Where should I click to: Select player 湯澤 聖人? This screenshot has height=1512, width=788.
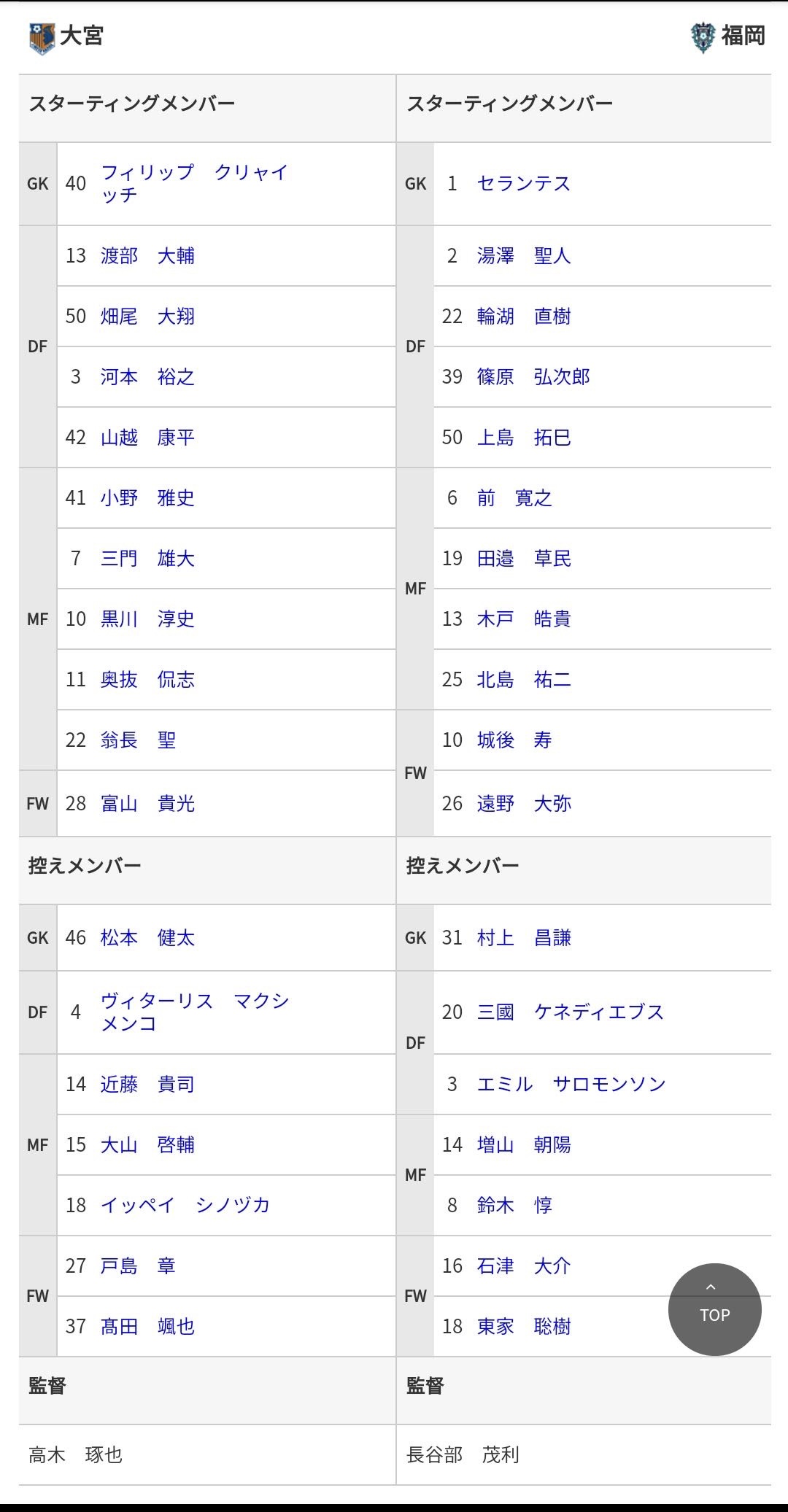(x=524, y=256)
